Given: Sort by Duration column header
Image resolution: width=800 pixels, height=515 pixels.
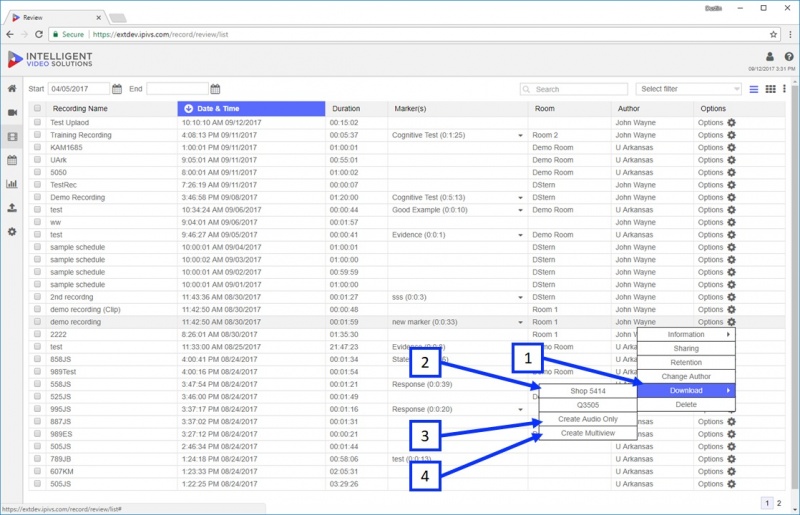Looking at the screenshot, I should (x=346, y=108).
